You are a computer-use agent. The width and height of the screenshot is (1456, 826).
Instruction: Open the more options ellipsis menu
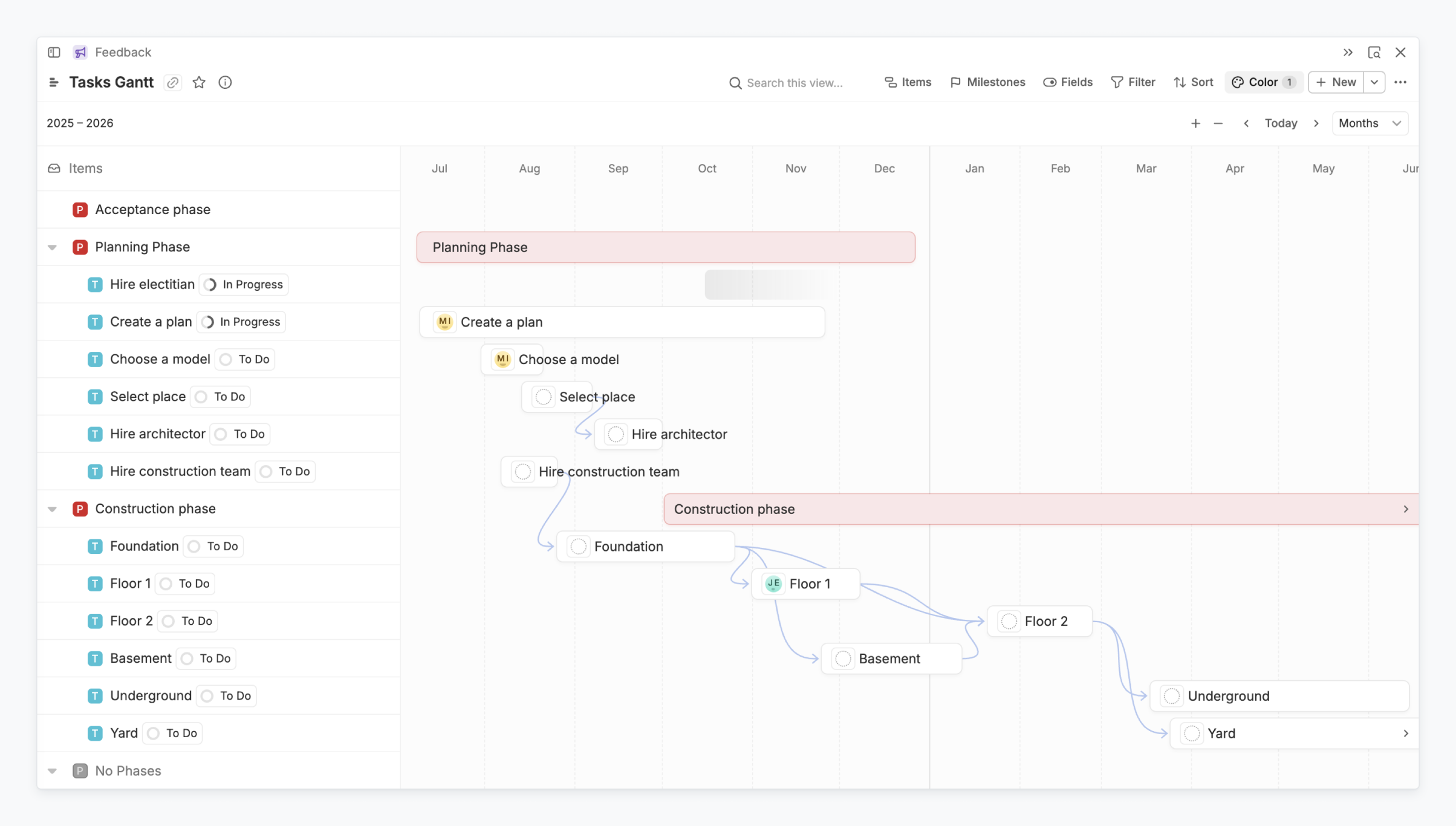[1400, 82]
